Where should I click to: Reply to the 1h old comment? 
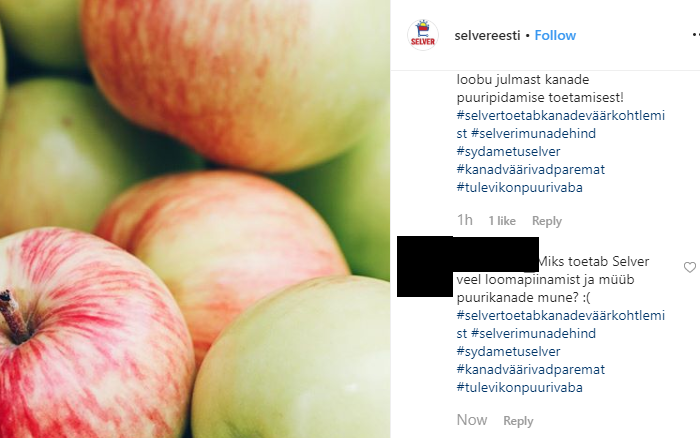pyautogui.click(x=546, y=221)
